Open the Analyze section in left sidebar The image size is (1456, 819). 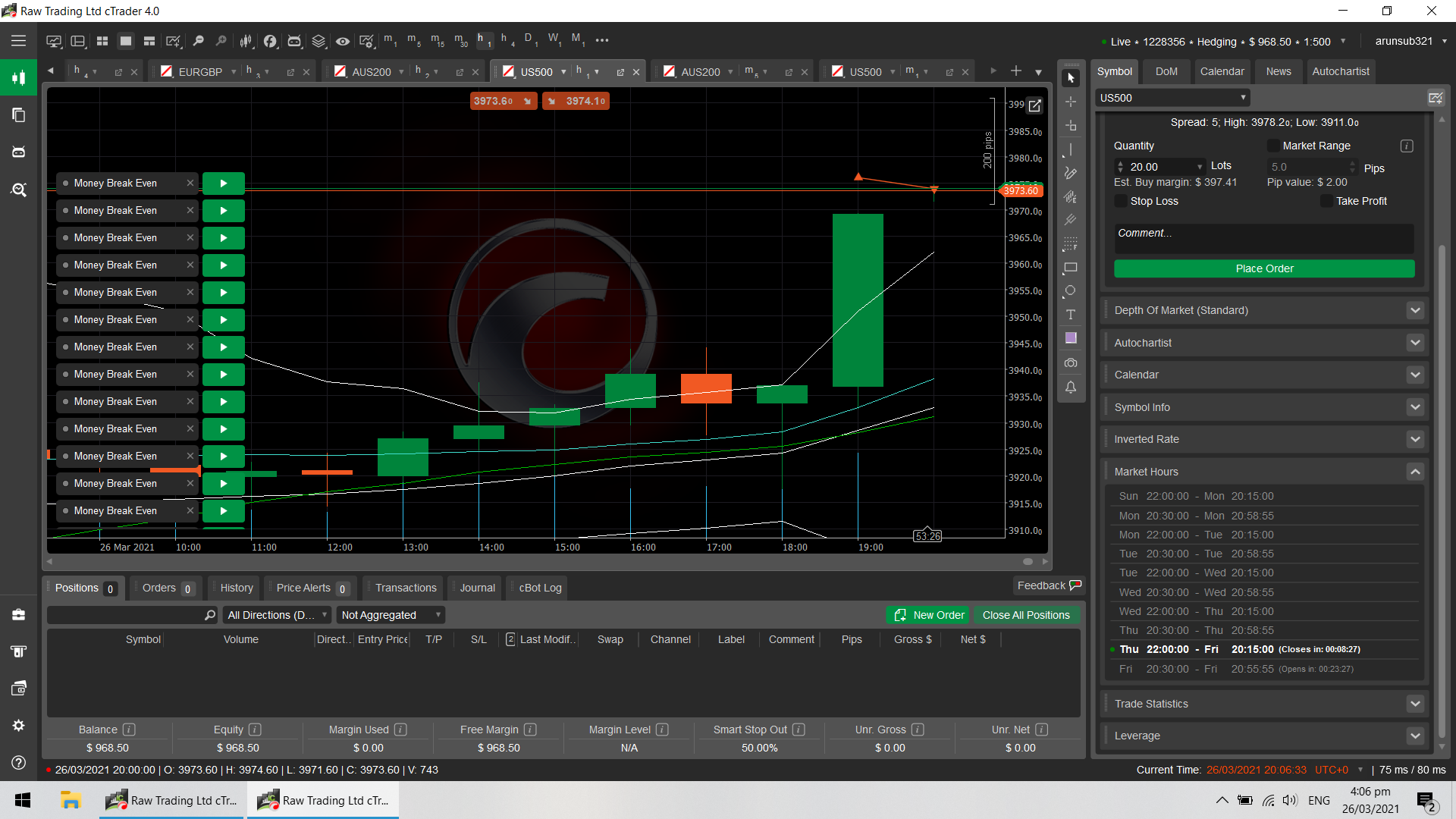(x=18, y=190)
